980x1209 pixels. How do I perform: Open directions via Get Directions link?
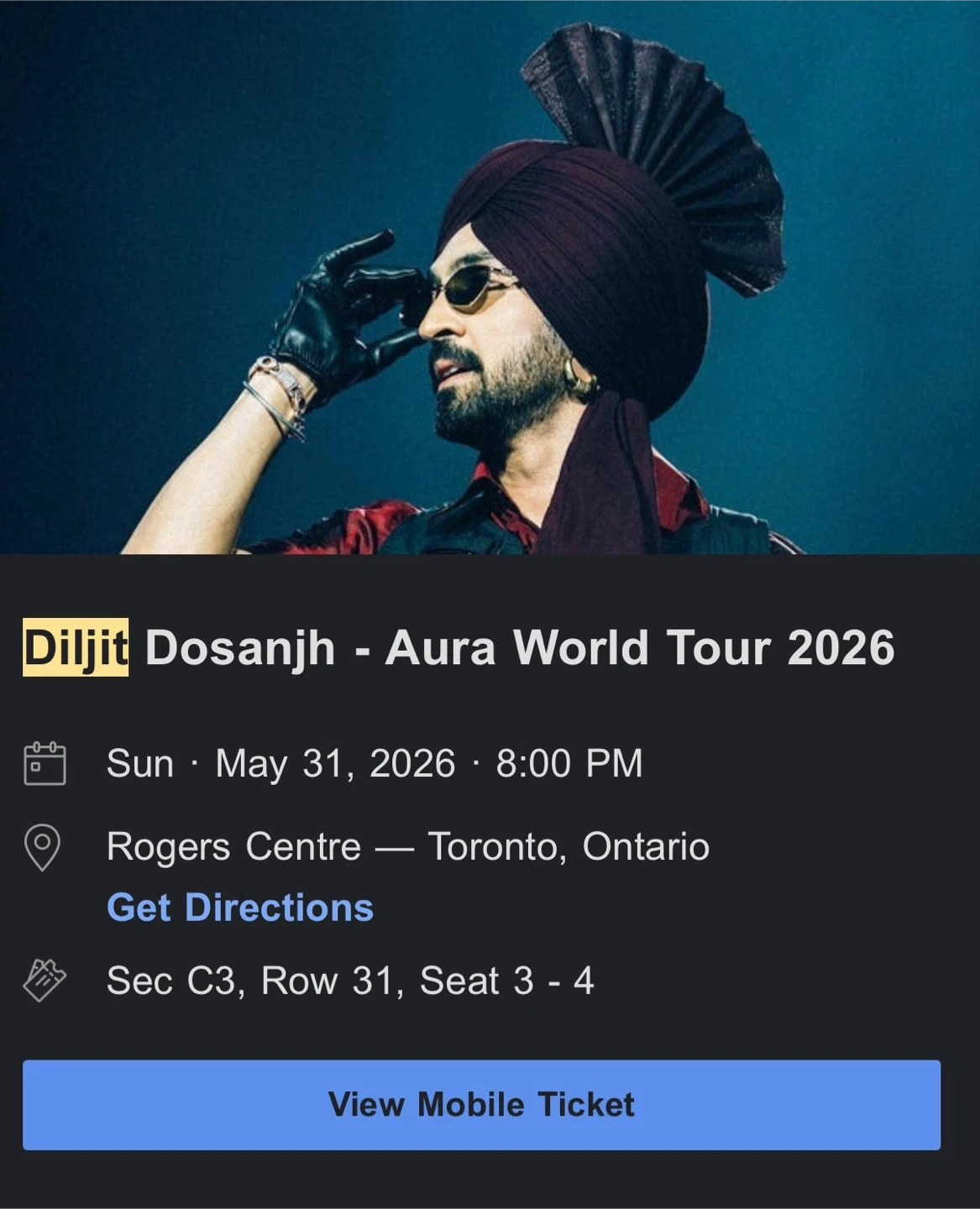(x=240, y=908)
